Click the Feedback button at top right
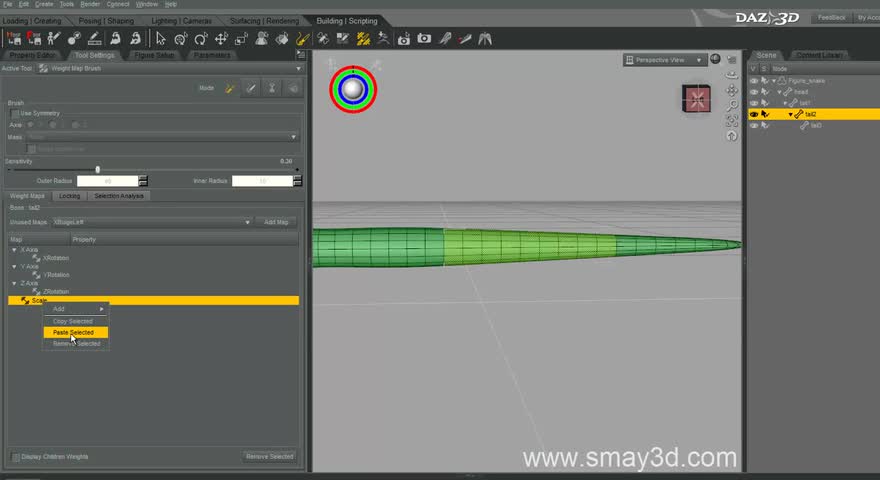The image size is (880, 480). click(831, 17)
